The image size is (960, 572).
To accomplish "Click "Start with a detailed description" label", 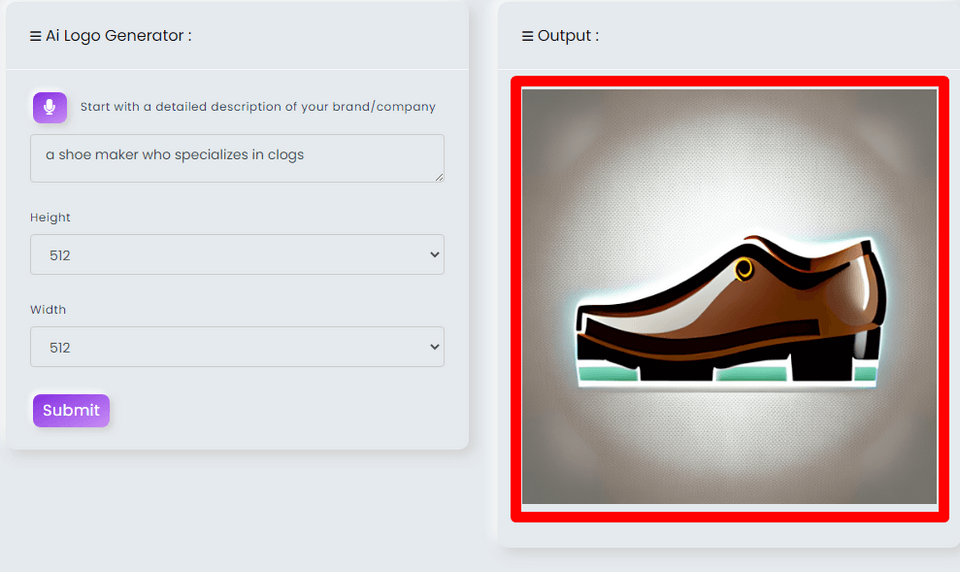I will click(258, 107).
